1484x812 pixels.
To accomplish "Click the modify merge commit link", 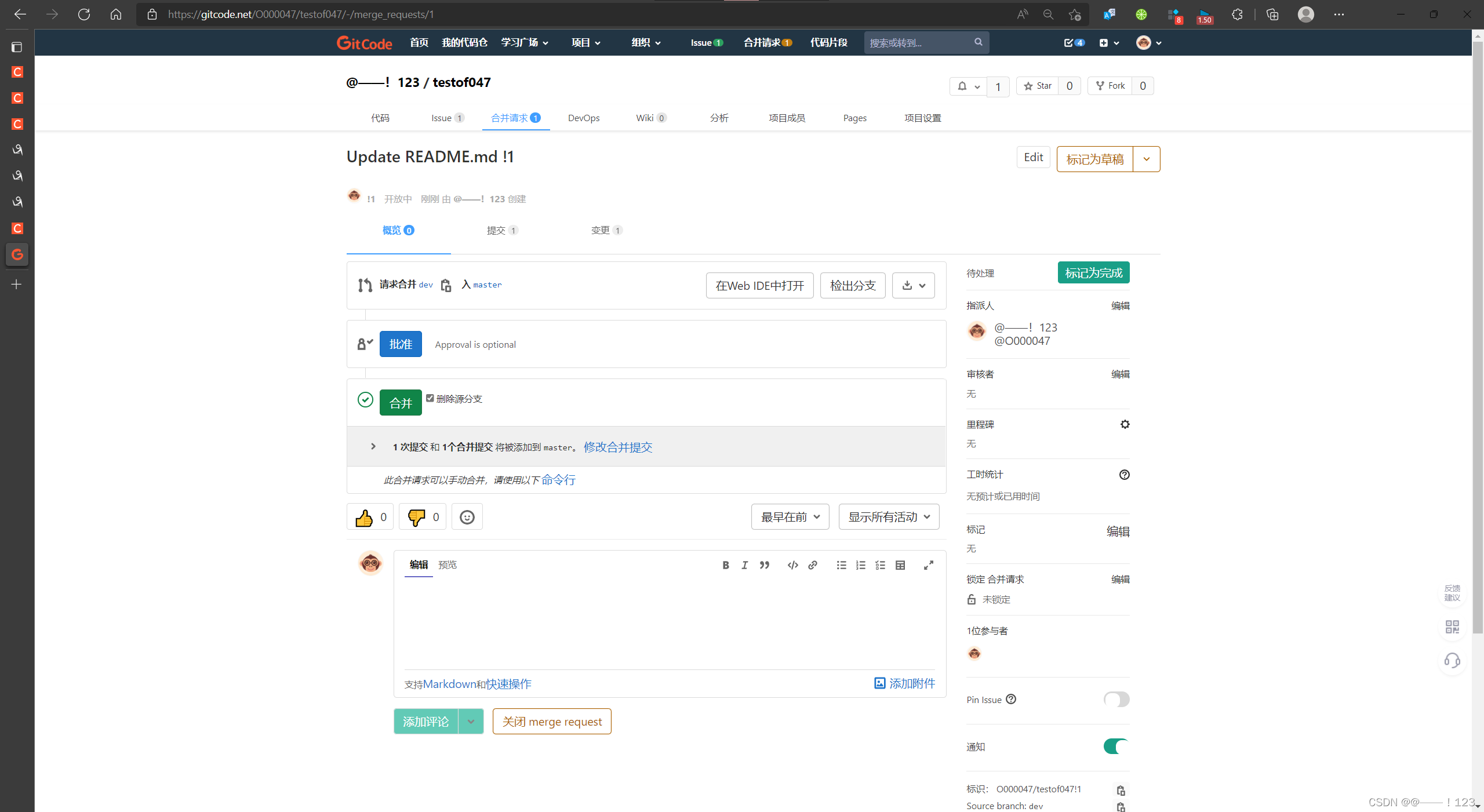I will [617, 447].
